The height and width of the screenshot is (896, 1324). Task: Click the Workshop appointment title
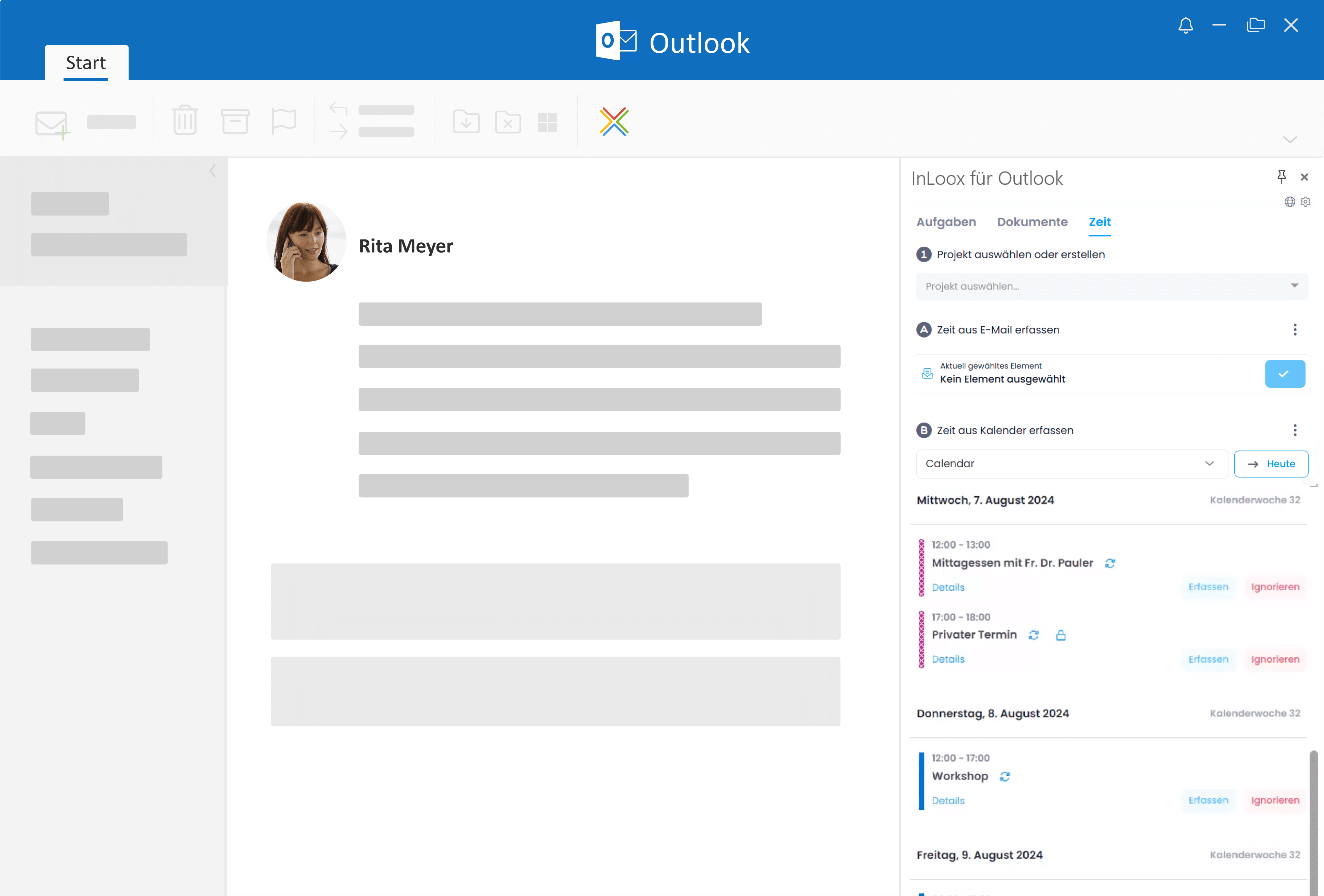click(x=960, y=776)
